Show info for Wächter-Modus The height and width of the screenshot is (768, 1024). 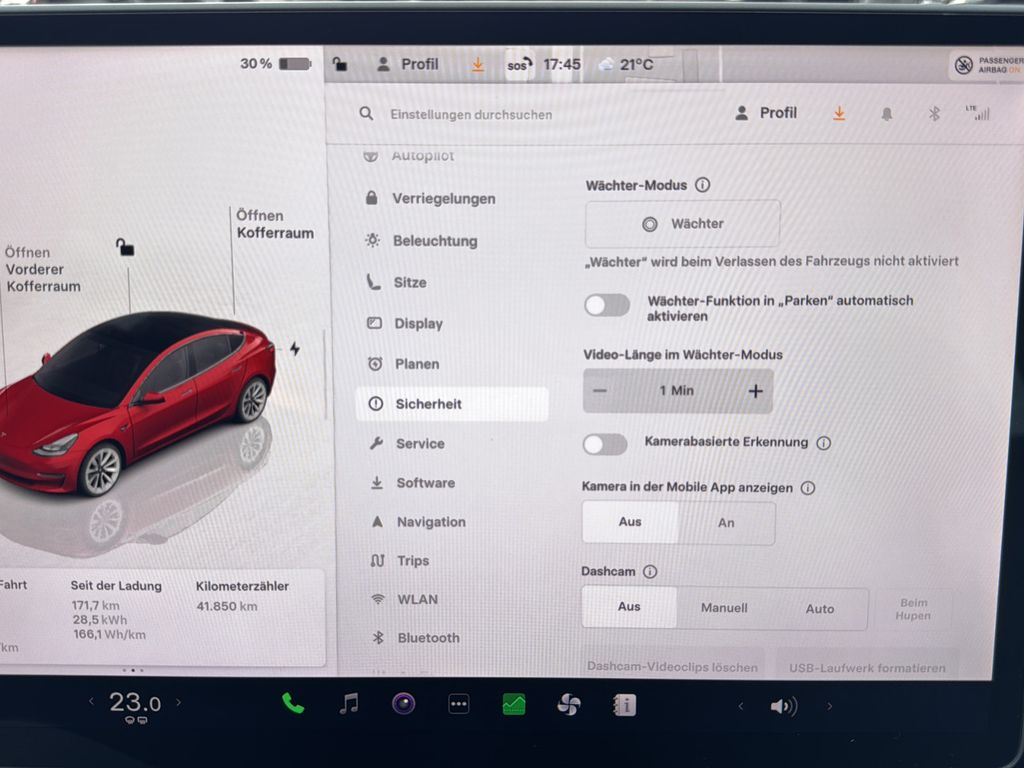[702, 185]
